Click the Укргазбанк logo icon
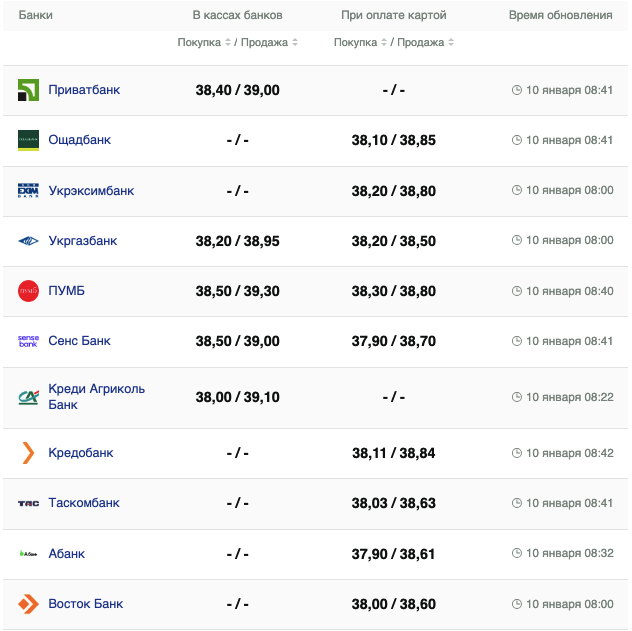 point(28,241)
